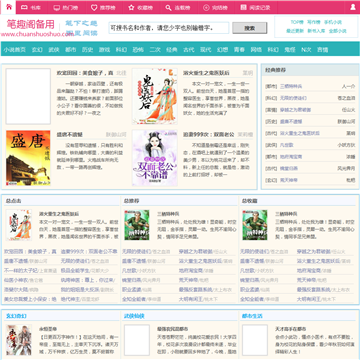This screenshot has height=360, width=360.
Task: Open the large 鬼医妖后 cover in the featured panel
Action: tap(155, 96)
